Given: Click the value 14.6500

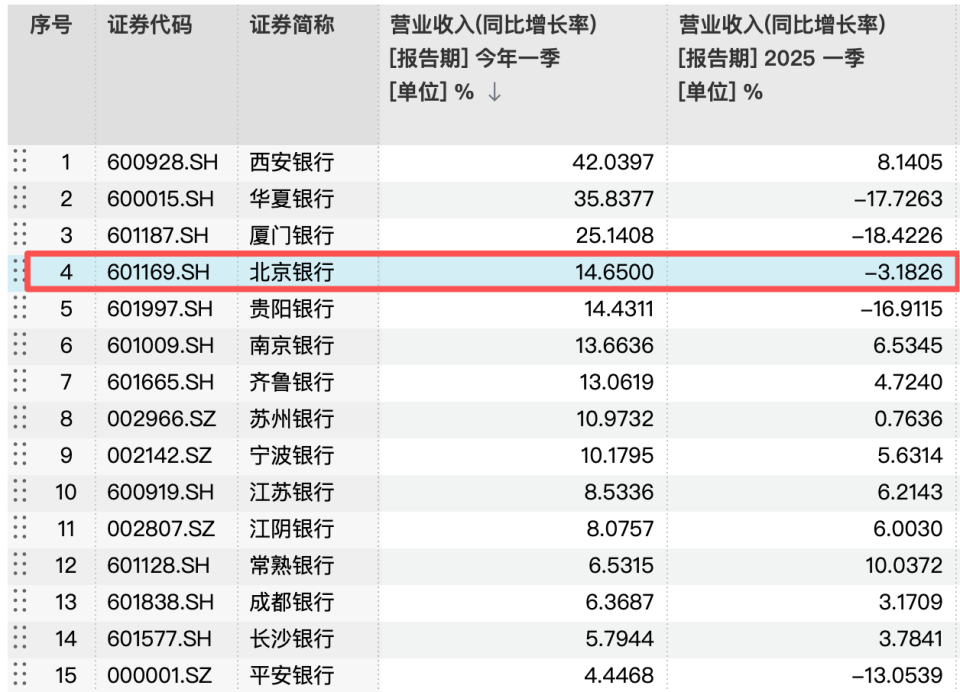Looking at the screenshot, I should (x=615, y=272).
